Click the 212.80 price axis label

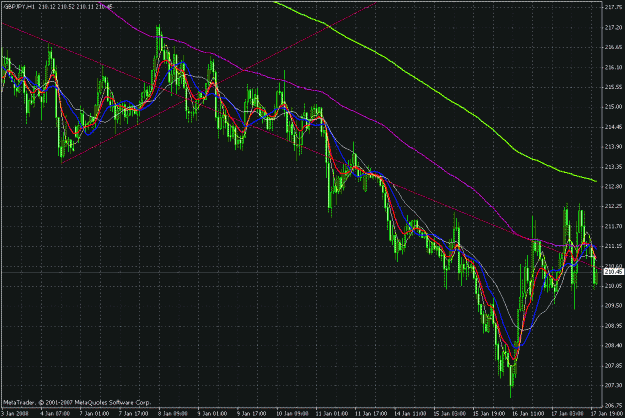613,186
